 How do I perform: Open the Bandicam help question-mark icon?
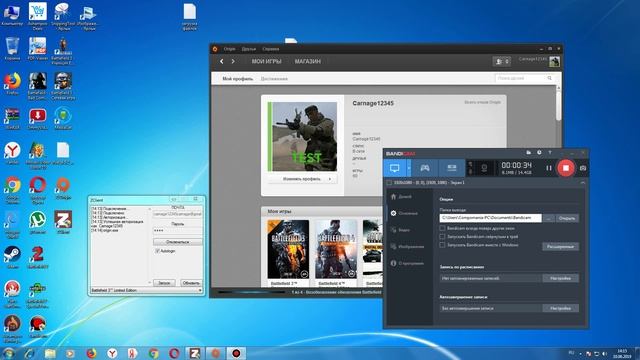pos(550,153)
